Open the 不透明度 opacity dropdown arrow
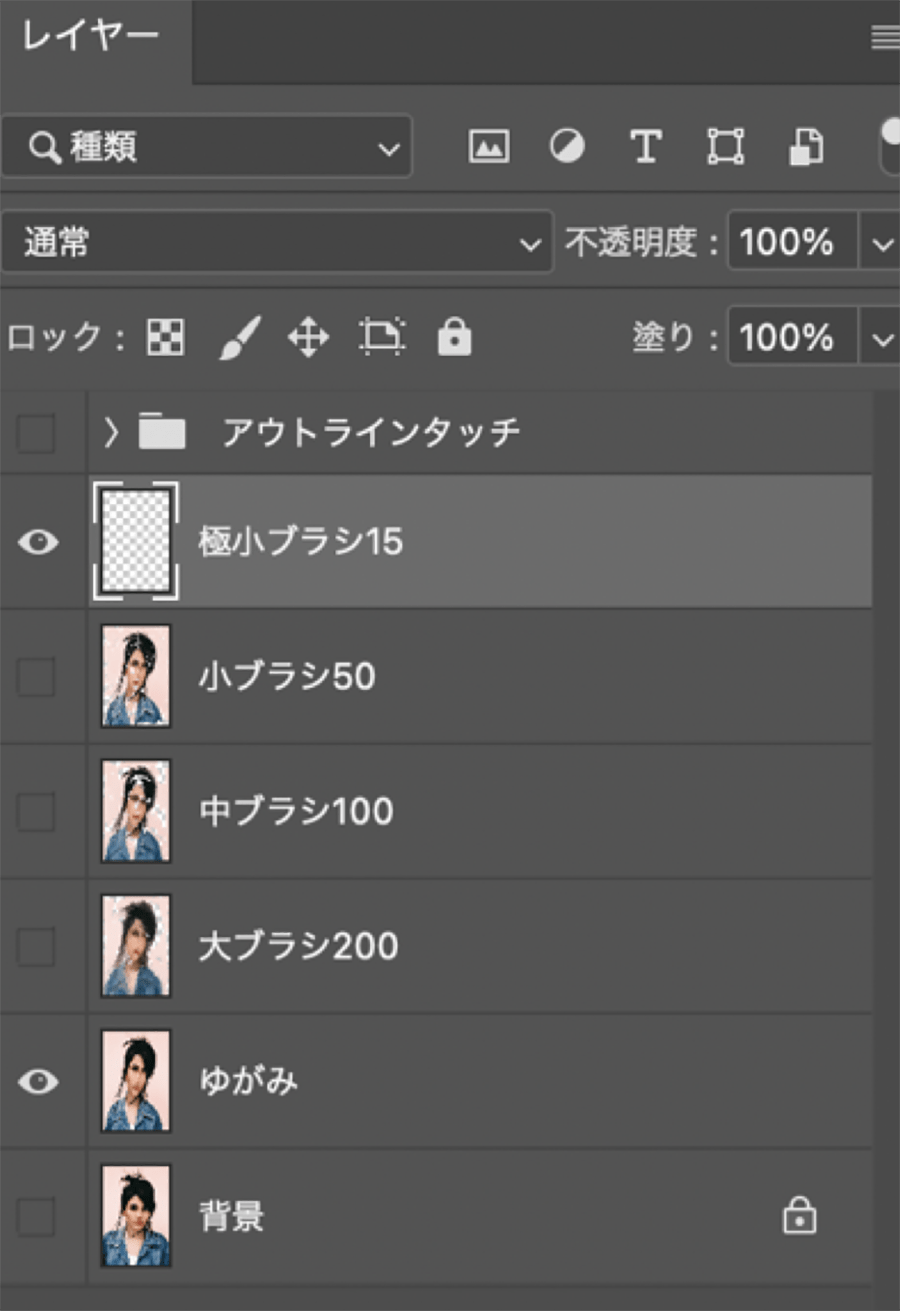 tap(881, 243)
